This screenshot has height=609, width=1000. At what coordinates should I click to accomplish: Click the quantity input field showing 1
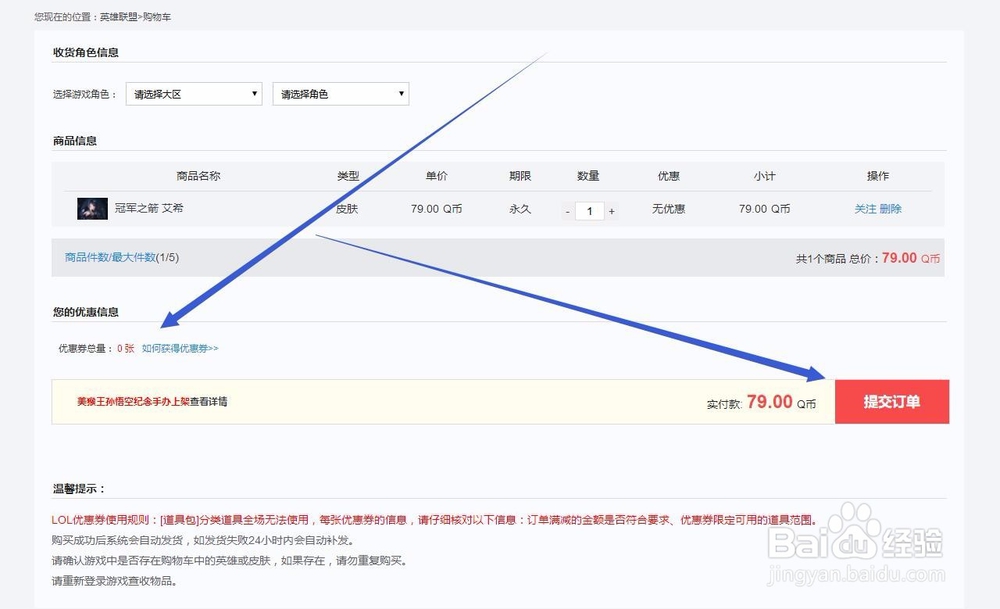click(x=590, y=211)
